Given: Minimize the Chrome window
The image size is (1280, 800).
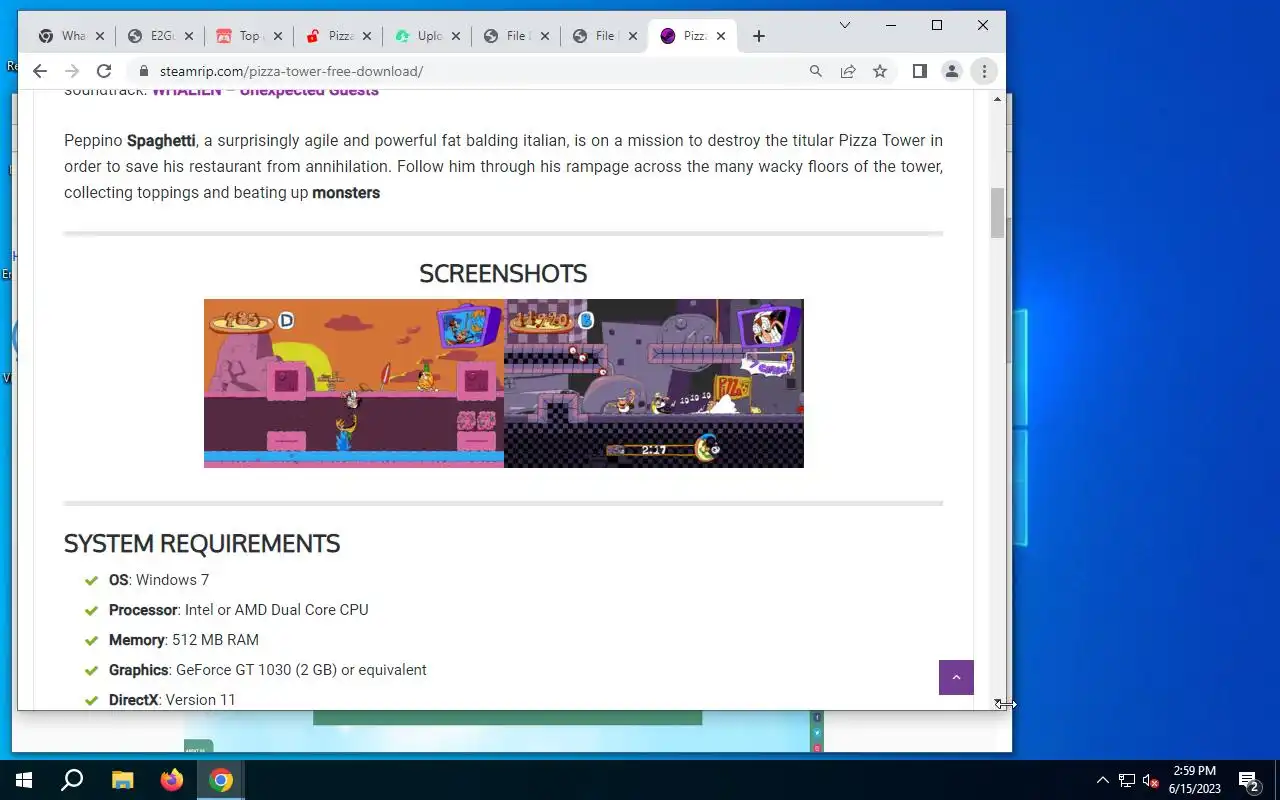Looking at the screenshot, I should pyautogui.click(x=891, y=25).
